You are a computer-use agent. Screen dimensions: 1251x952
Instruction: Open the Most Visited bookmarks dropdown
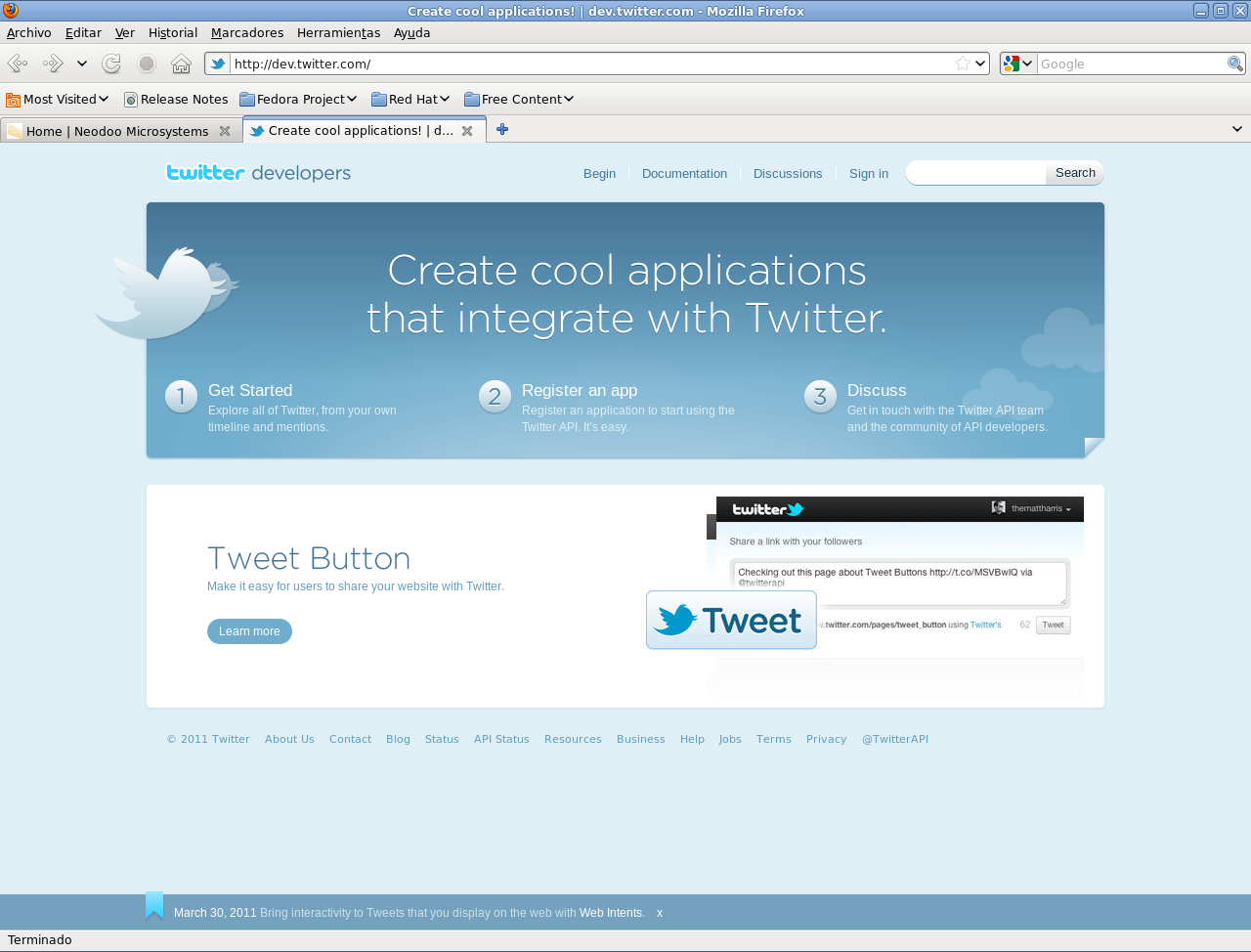click(57, 99)
